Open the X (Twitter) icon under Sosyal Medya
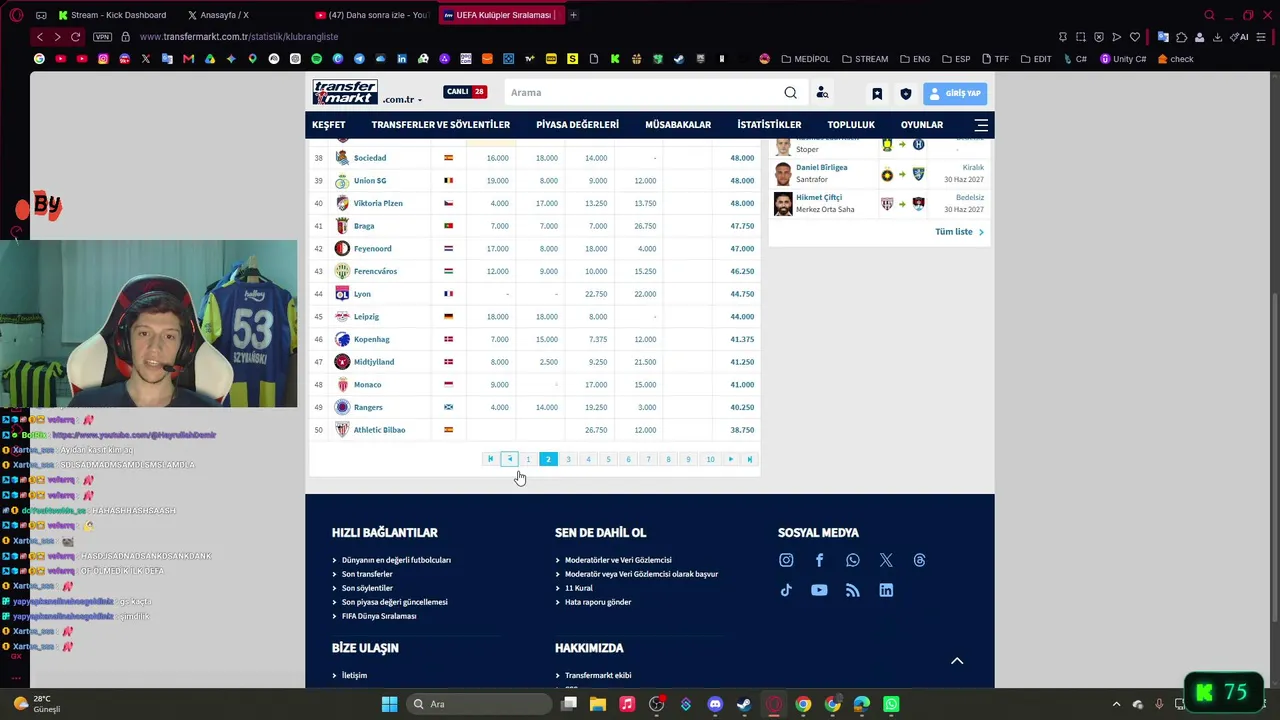The image size is (1280, 720). 886,560
